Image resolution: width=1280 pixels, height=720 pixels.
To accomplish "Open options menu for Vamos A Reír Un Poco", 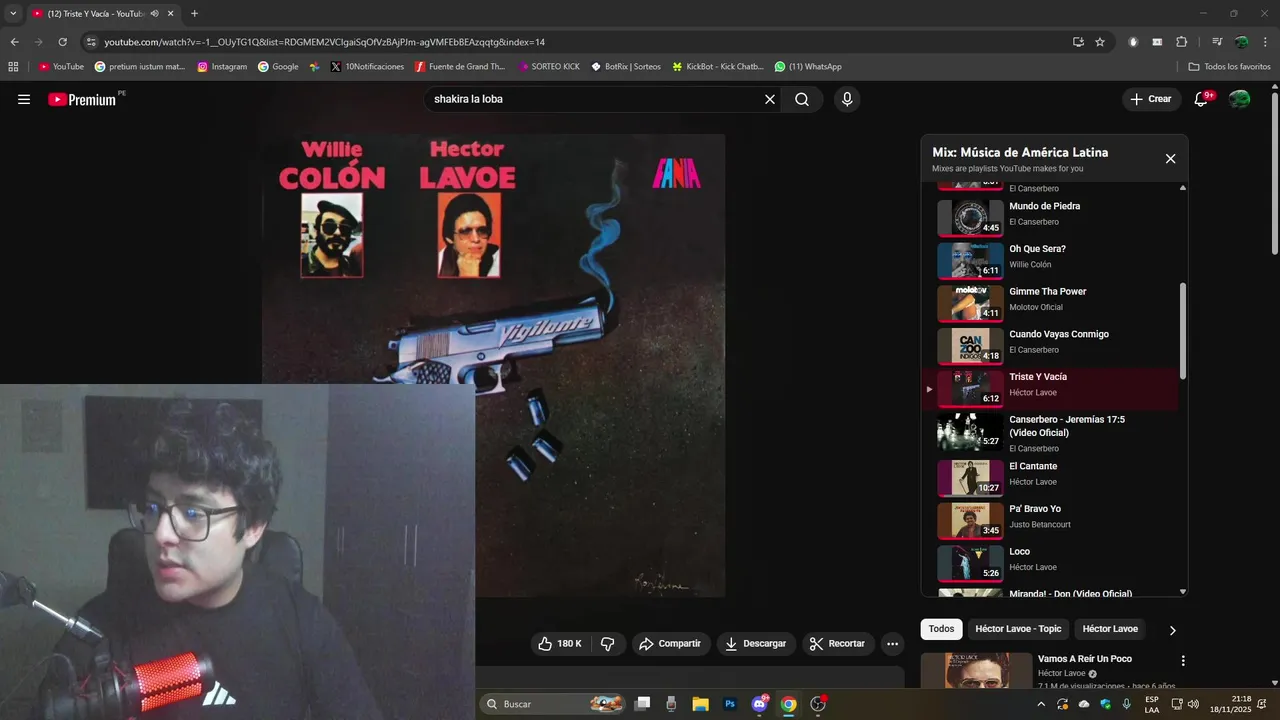I will 1183,661.
